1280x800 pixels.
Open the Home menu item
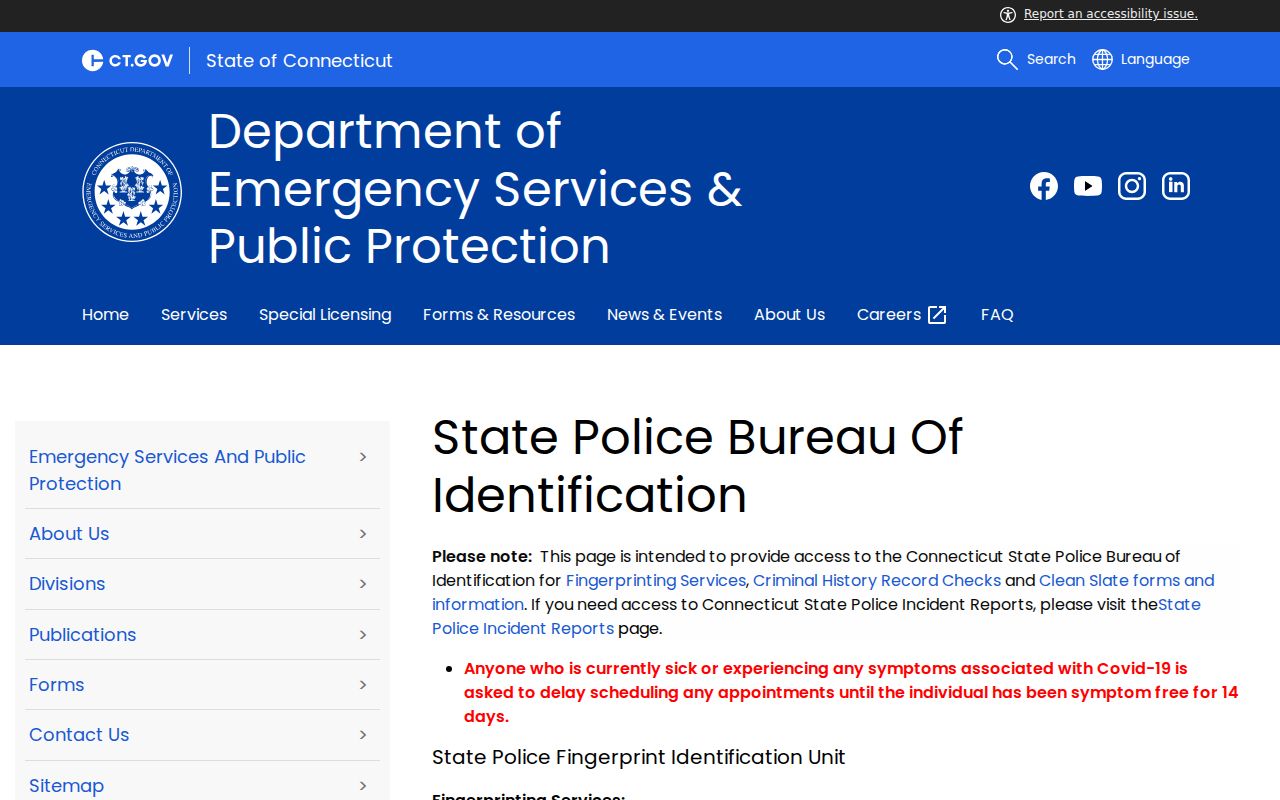(105, 314)
